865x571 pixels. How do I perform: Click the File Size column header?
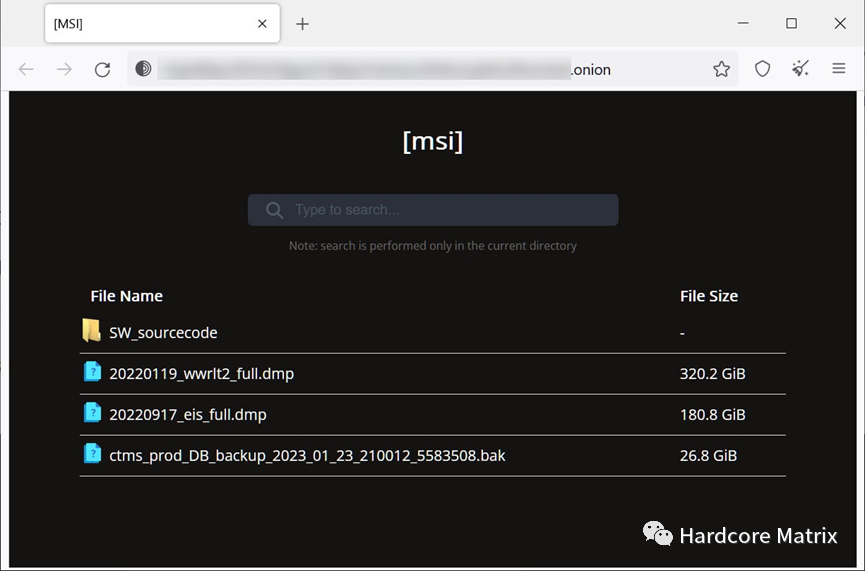[709, 296]
